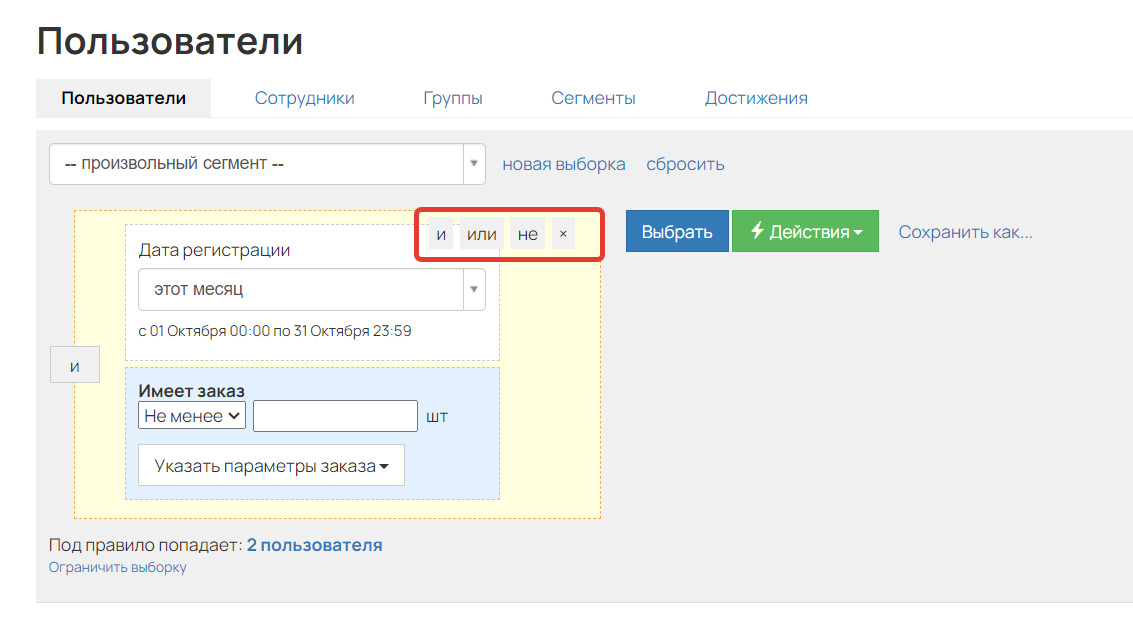The width and height of the screenshot is (1133, 620).
Task: Open the green Действия dropdown button
Action: (x=805, y=231)
